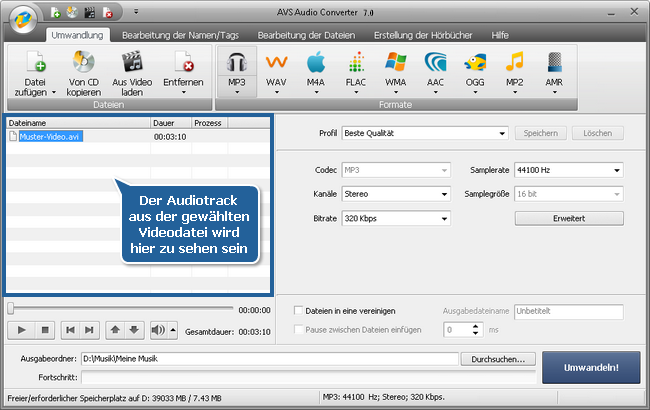Image resolution: width=650 pixels, height=410 pixels.
Task: Play the selected audio track
Action: click(21, 330)
